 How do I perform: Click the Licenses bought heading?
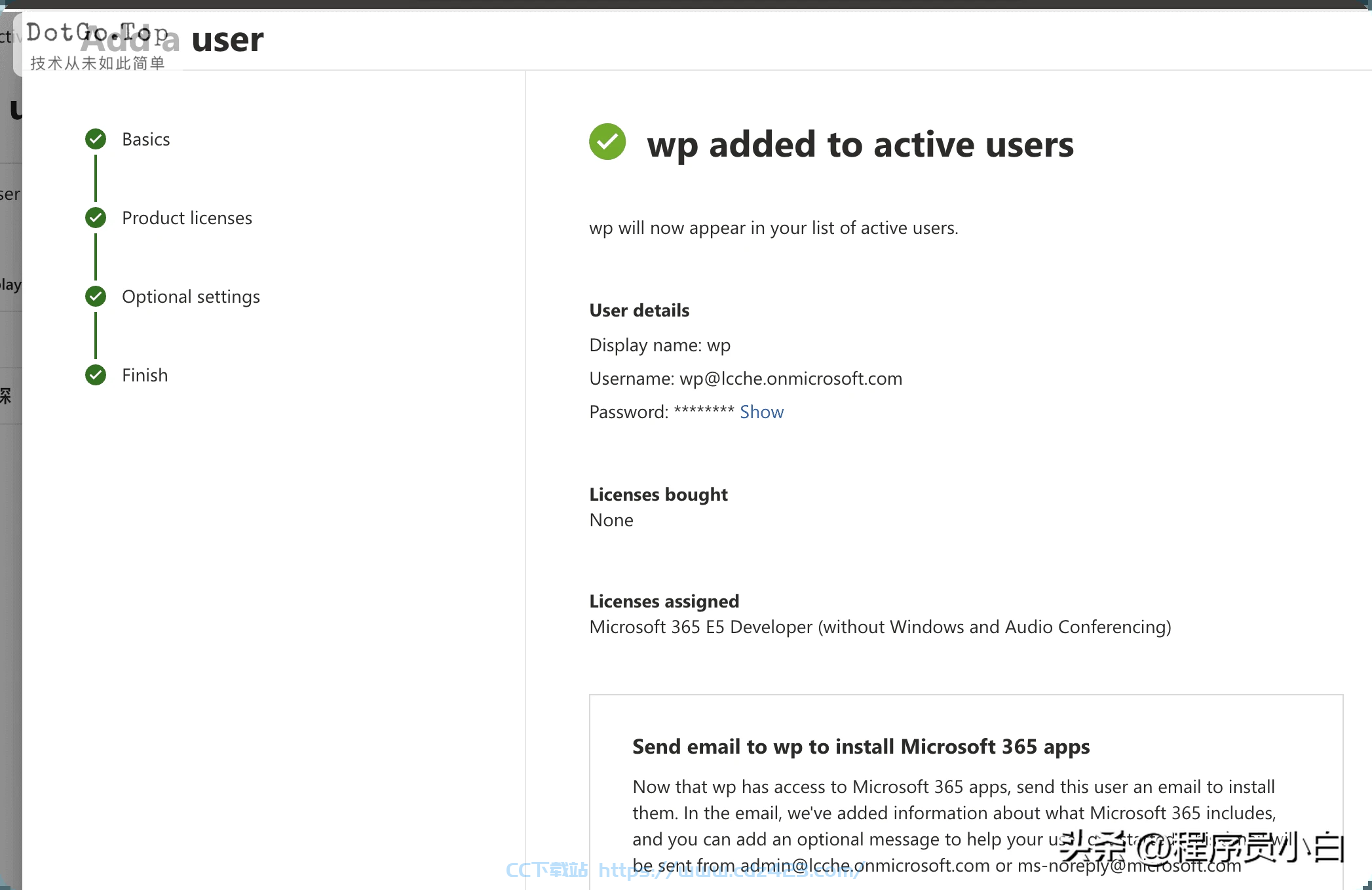(x=658, y=494)
